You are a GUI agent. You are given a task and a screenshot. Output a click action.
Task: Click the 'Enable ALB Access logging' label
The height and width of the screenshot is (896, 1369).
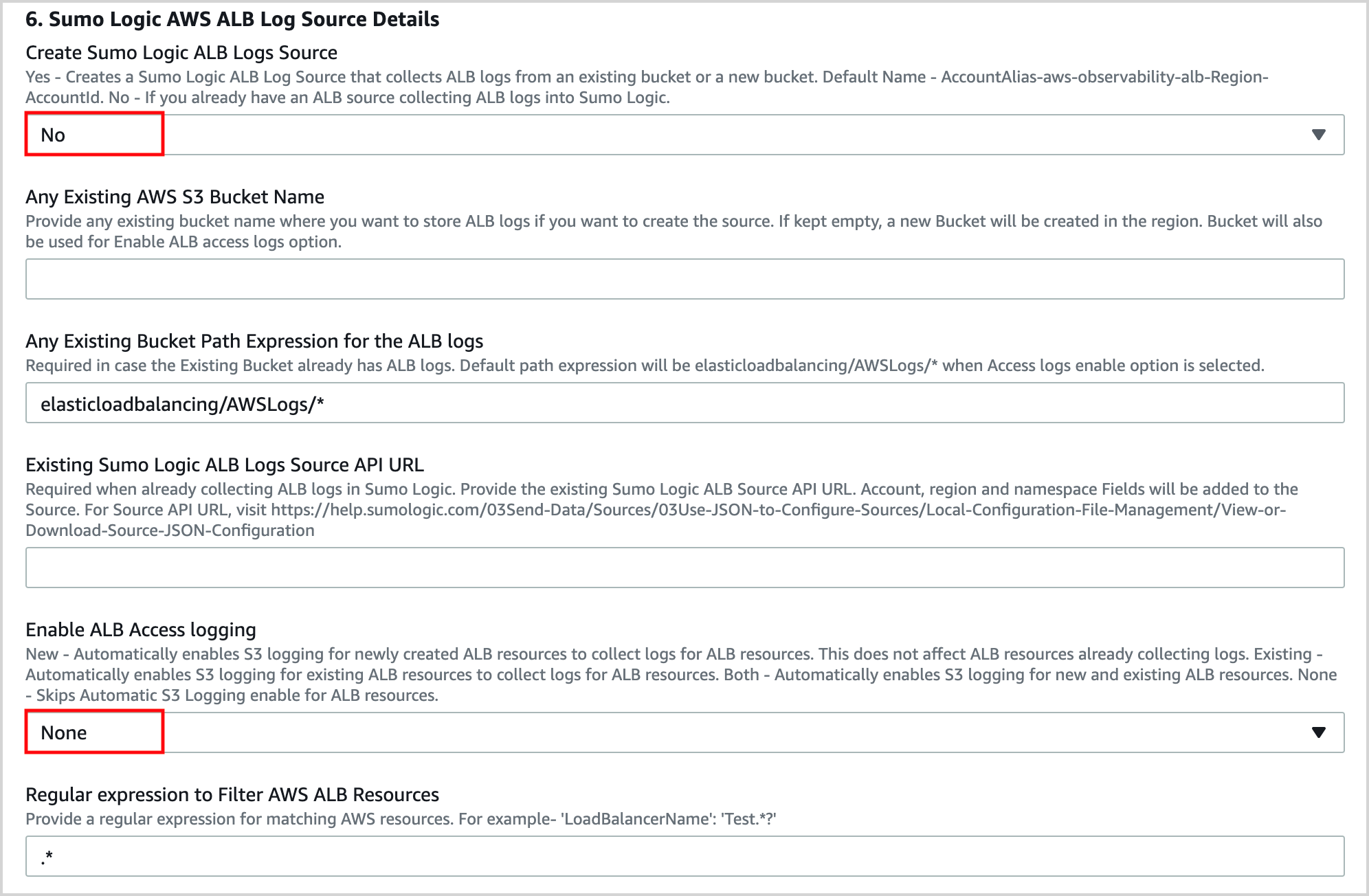coord(141,630)
